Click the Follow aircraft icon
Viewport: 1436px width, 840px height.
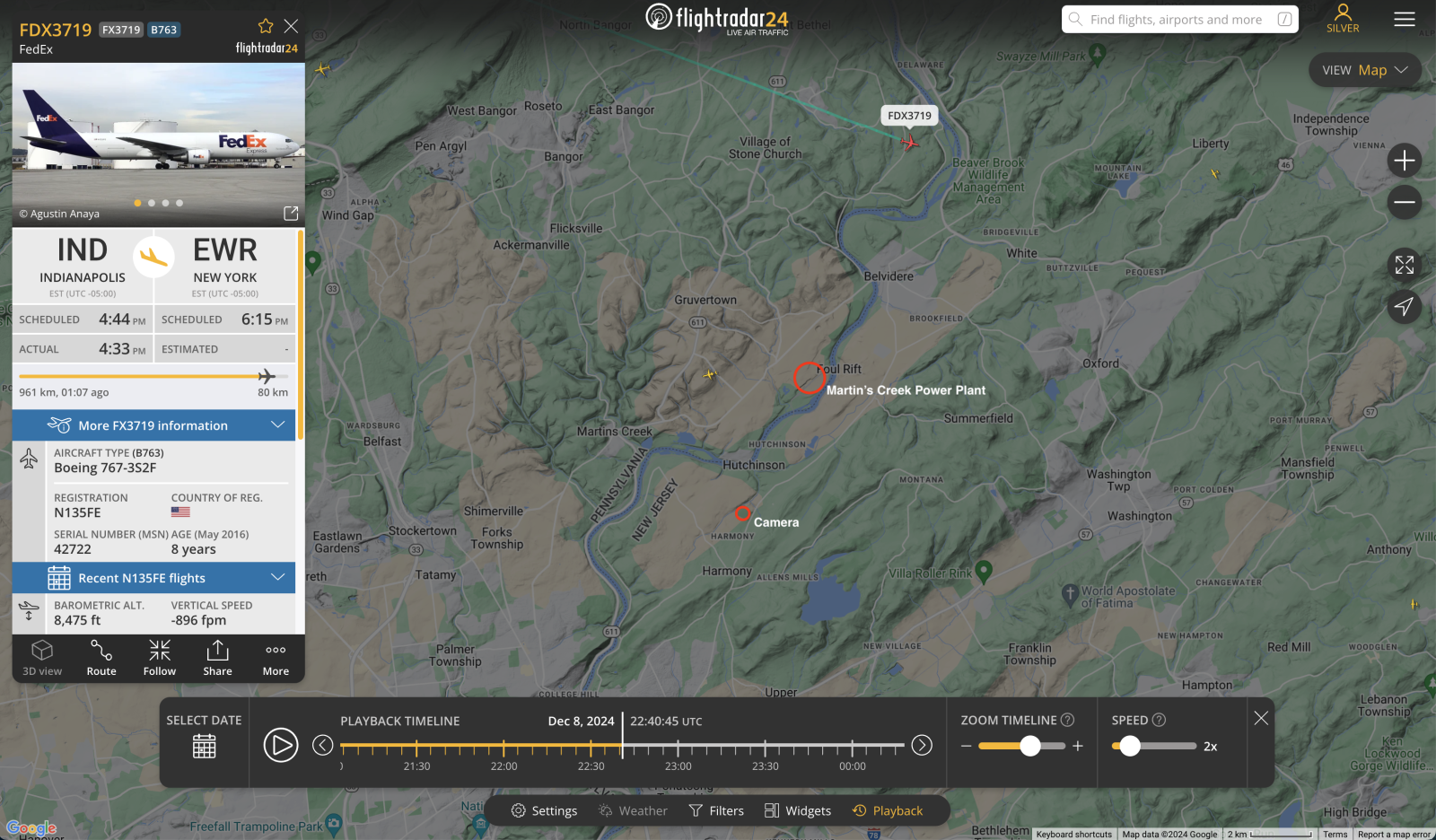(x=160, y=657)
